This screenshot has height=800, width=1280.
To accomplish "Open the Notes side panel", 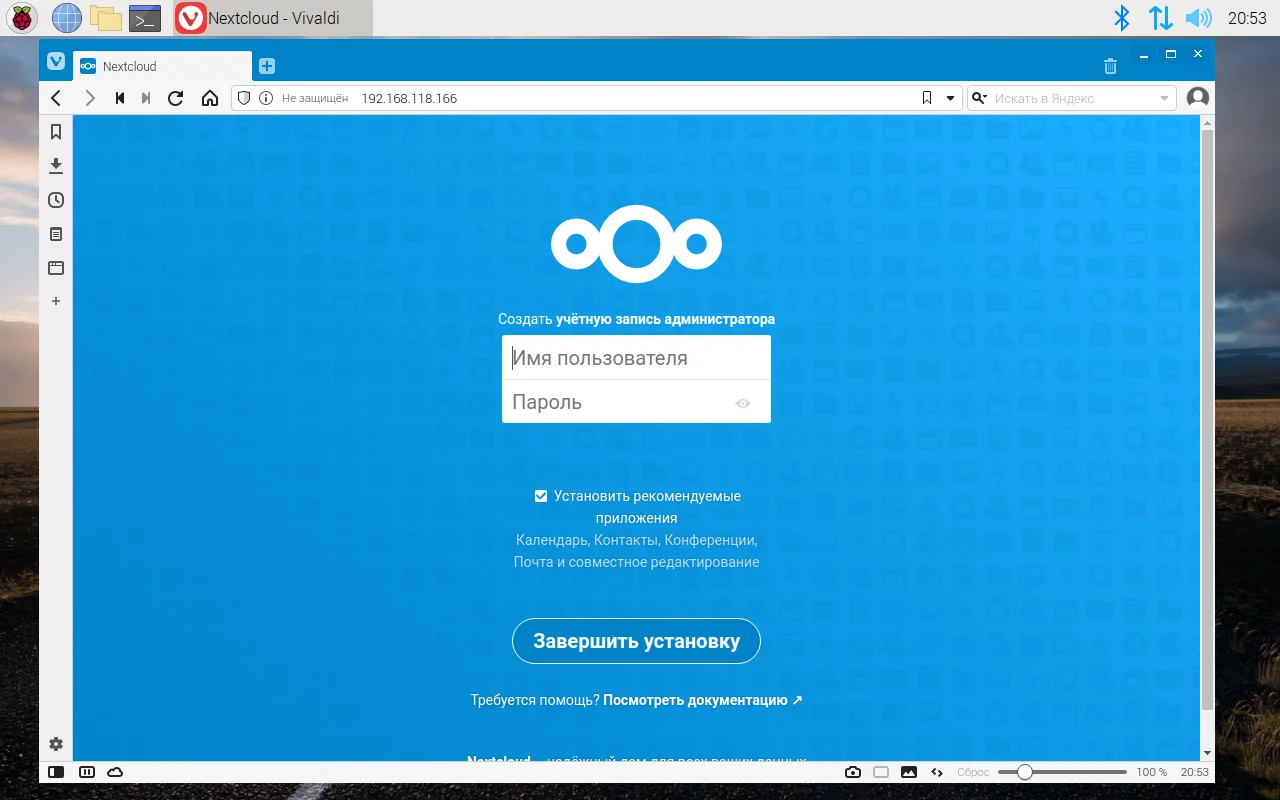I will (x=56, y=234).
